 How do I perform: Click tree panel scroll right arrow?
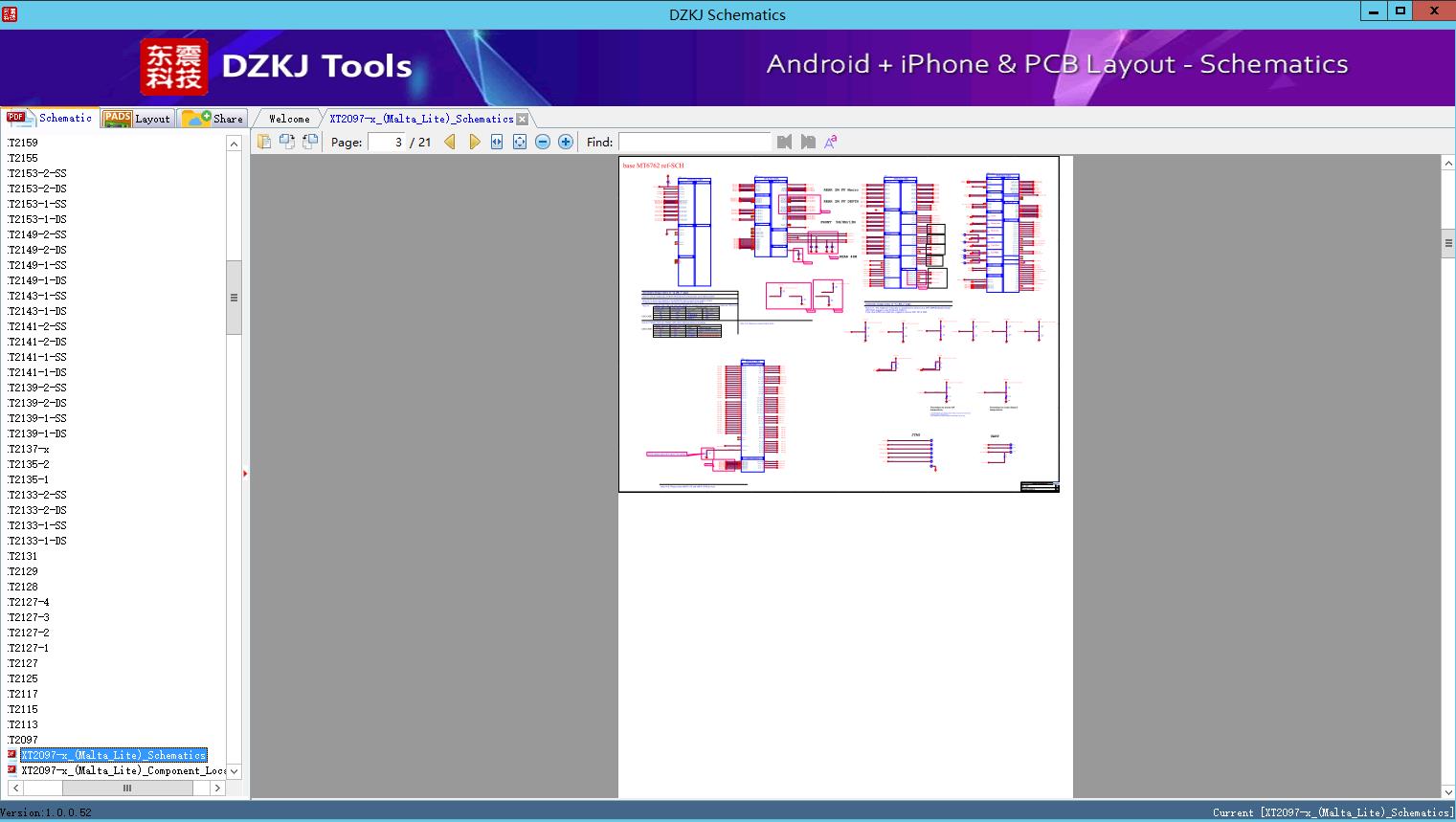[217, 788]
